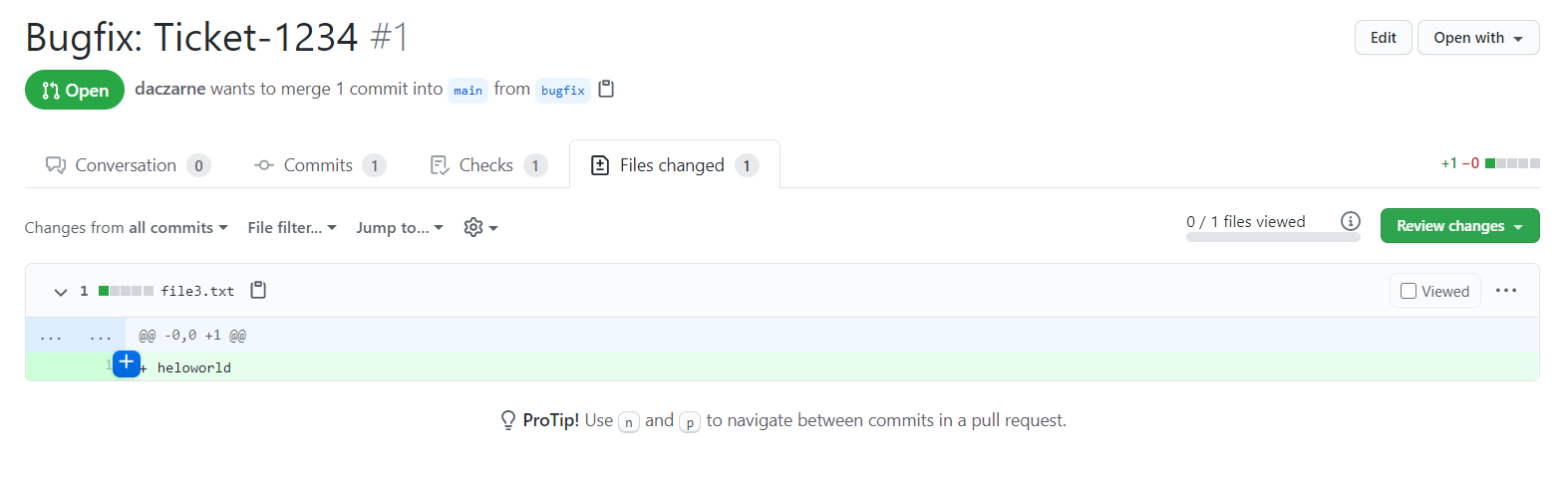Open the three-dot file options menu
1568x477 pixels.
coord(1506,291)
